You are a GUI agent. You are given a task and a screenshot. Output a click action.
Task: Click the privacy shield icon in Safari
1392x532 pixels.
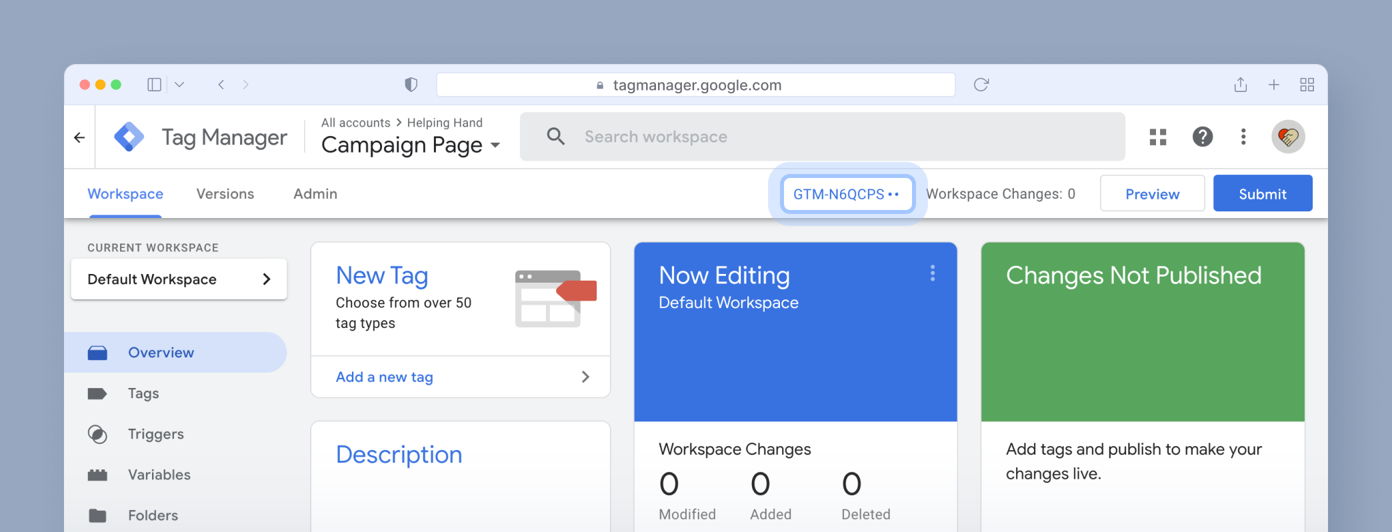click(411, 85)
